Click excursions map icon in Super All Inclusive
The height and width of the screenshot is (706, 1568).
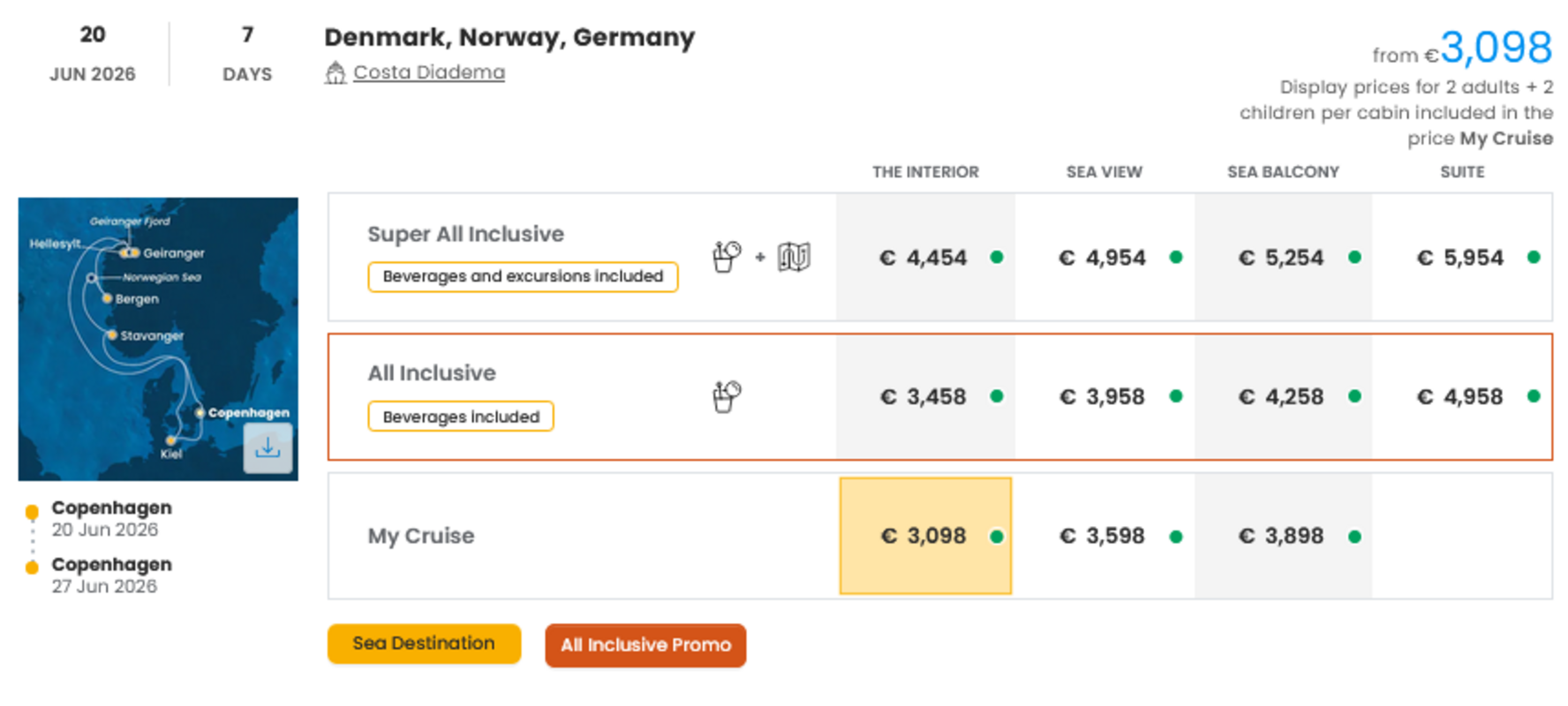(x=794, y=257)
